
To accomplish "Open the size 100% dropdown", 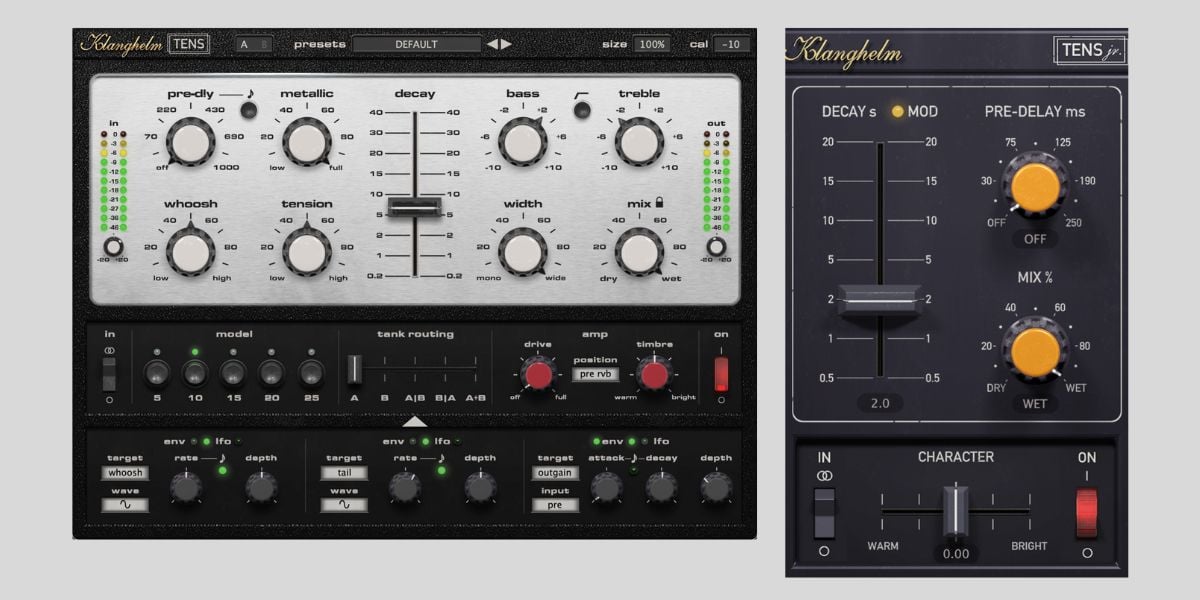I will point(650,44).
